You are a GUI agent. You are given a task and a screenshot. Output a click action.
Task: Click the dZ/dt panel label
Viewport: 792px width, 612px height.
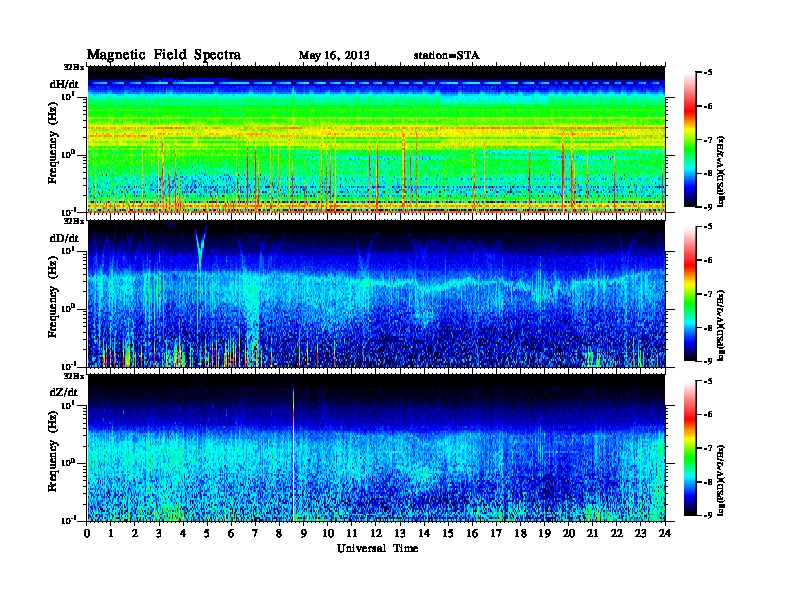pyautogui.click(x=64, y=392)
